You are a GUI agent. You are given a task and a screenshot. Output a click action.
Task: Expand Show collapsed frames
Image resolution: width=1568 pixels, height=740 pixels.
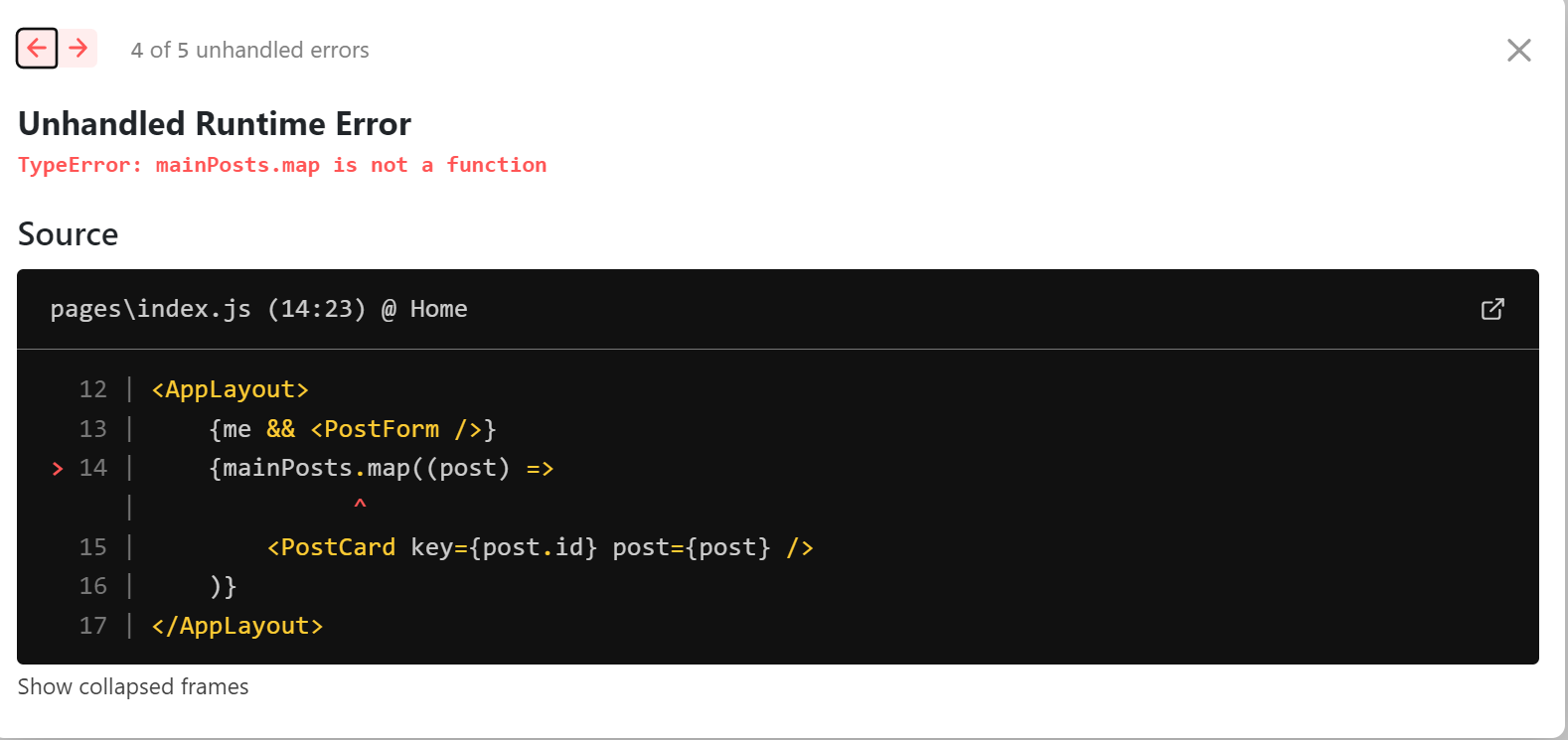click(133, 686)
